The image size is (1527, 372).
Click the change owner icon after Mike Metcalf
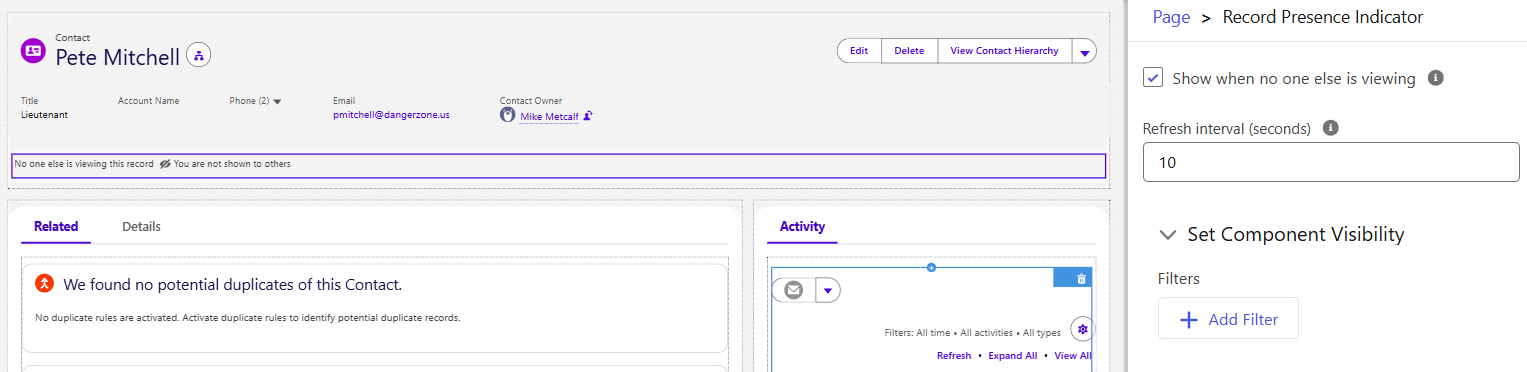tap(588, 116)
